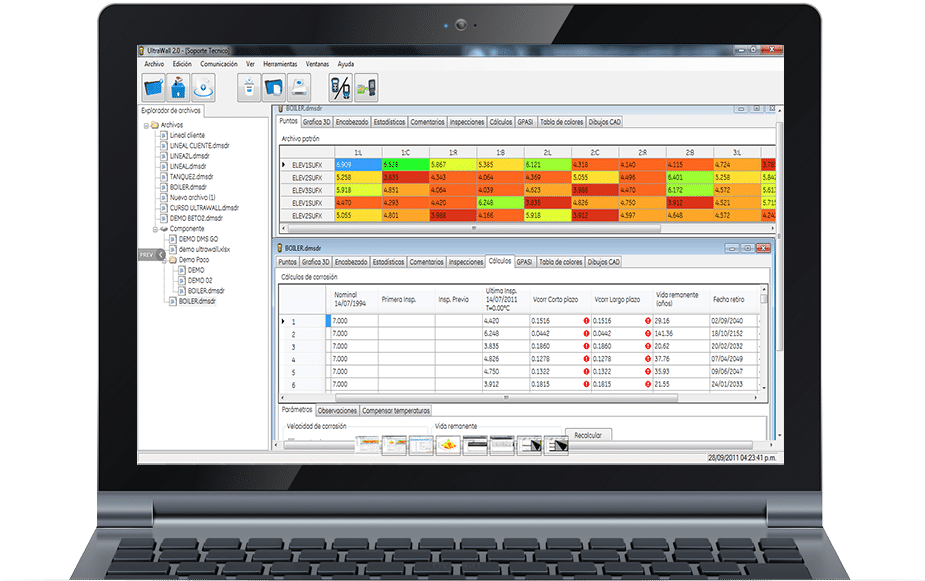Click the PREV arrow button
This screenshot has height=581, width=925.
147,255
